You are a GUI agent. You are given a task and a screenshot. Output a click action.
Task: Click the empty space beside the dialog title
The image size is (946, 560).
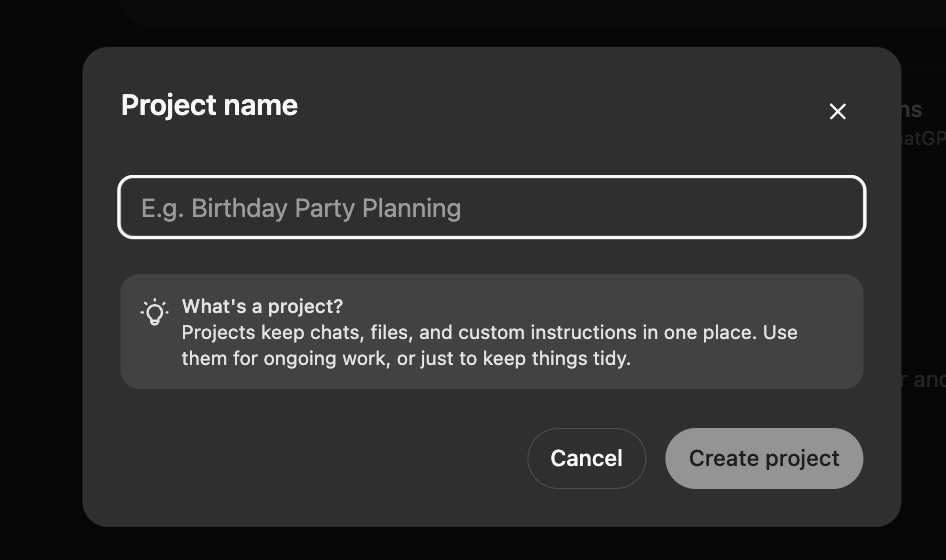click(x=550, y=105)
